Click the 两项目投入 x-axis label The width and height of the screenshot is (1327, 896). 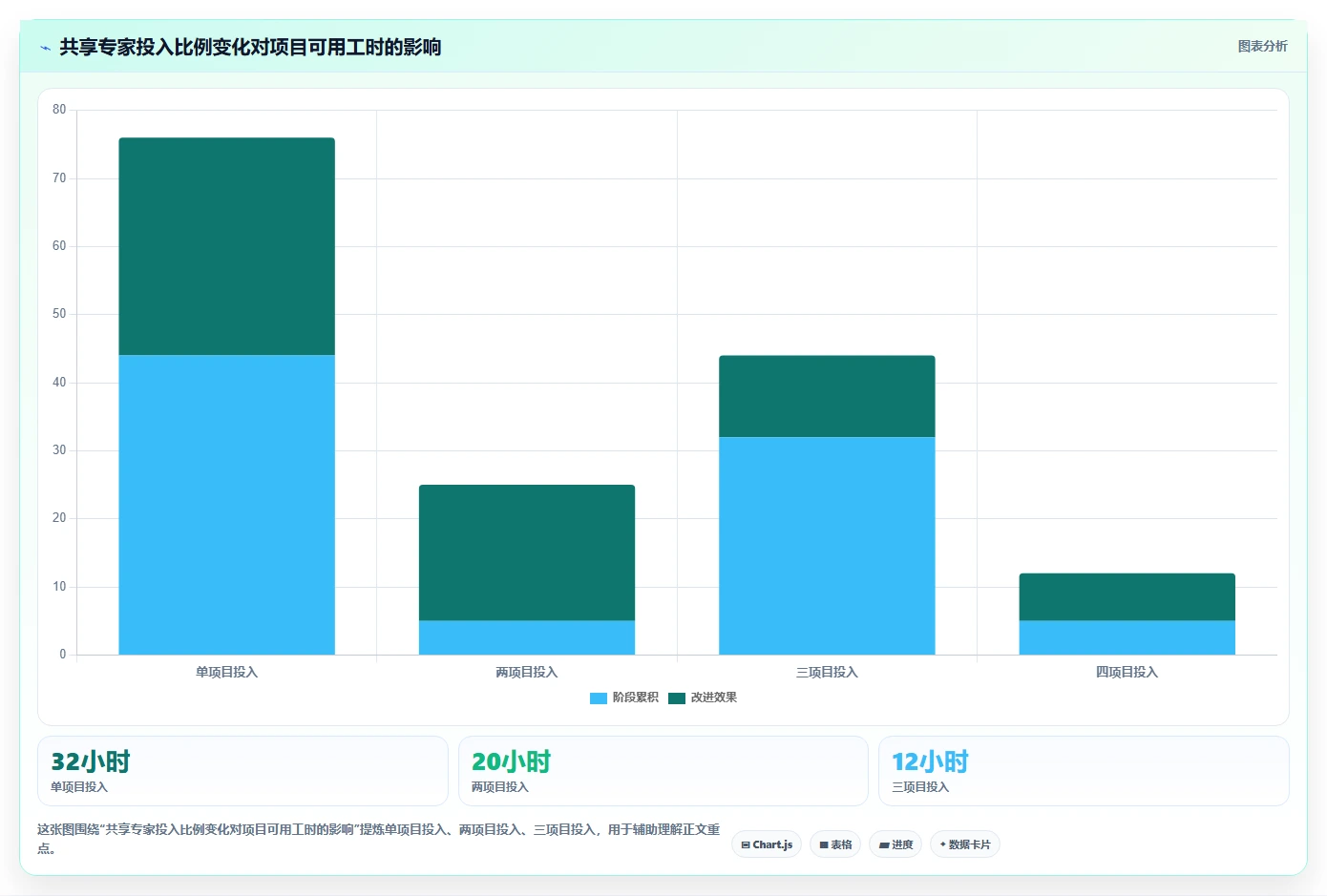click(x=527, y=673)
